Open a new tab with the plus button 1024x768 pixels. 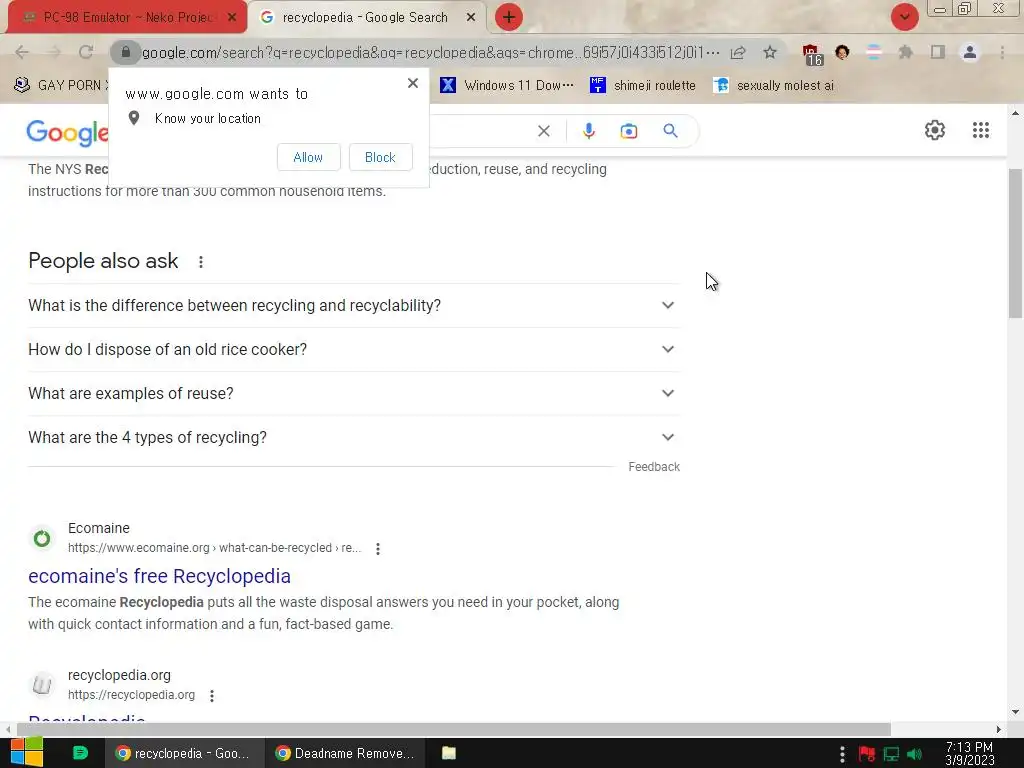[509, 17]
